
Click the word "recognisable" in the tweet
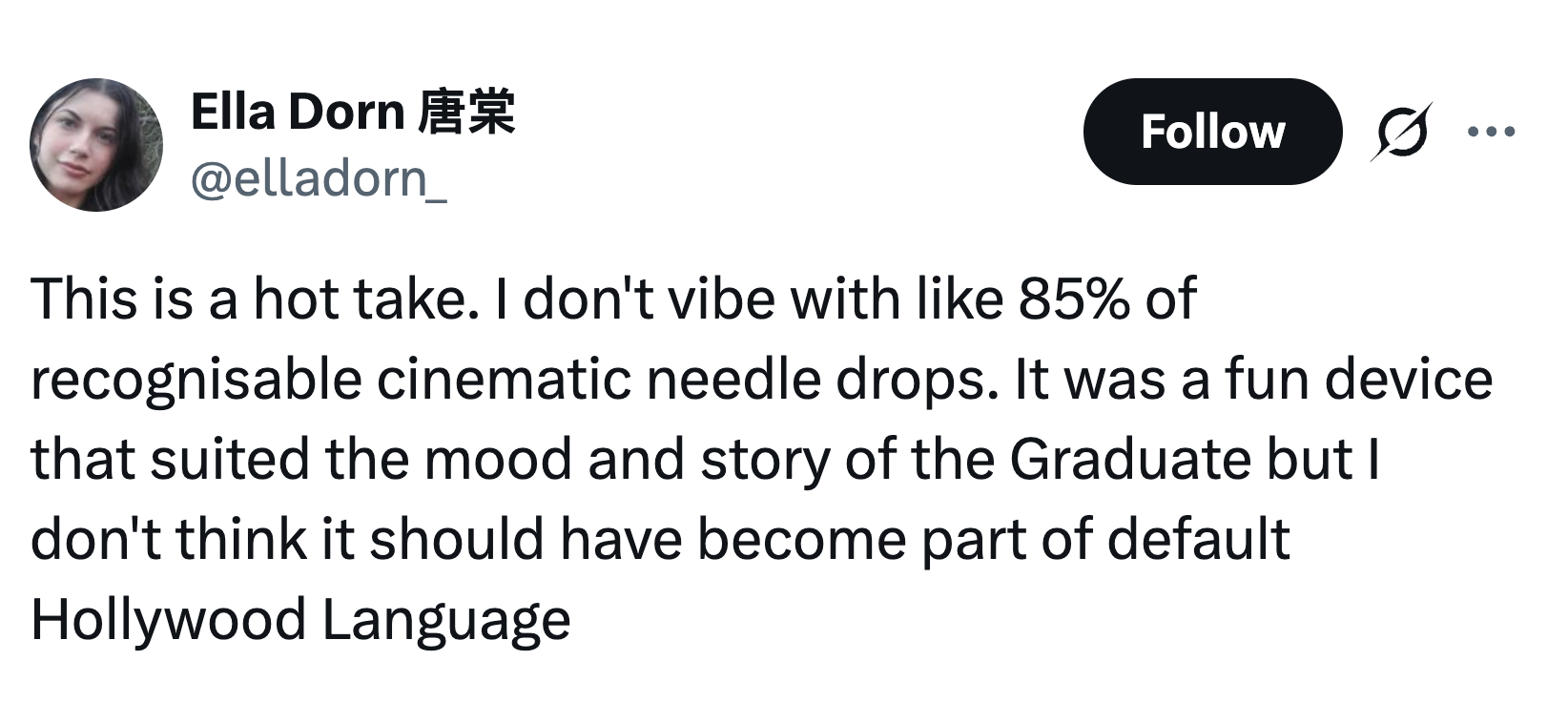coord(196,380)
